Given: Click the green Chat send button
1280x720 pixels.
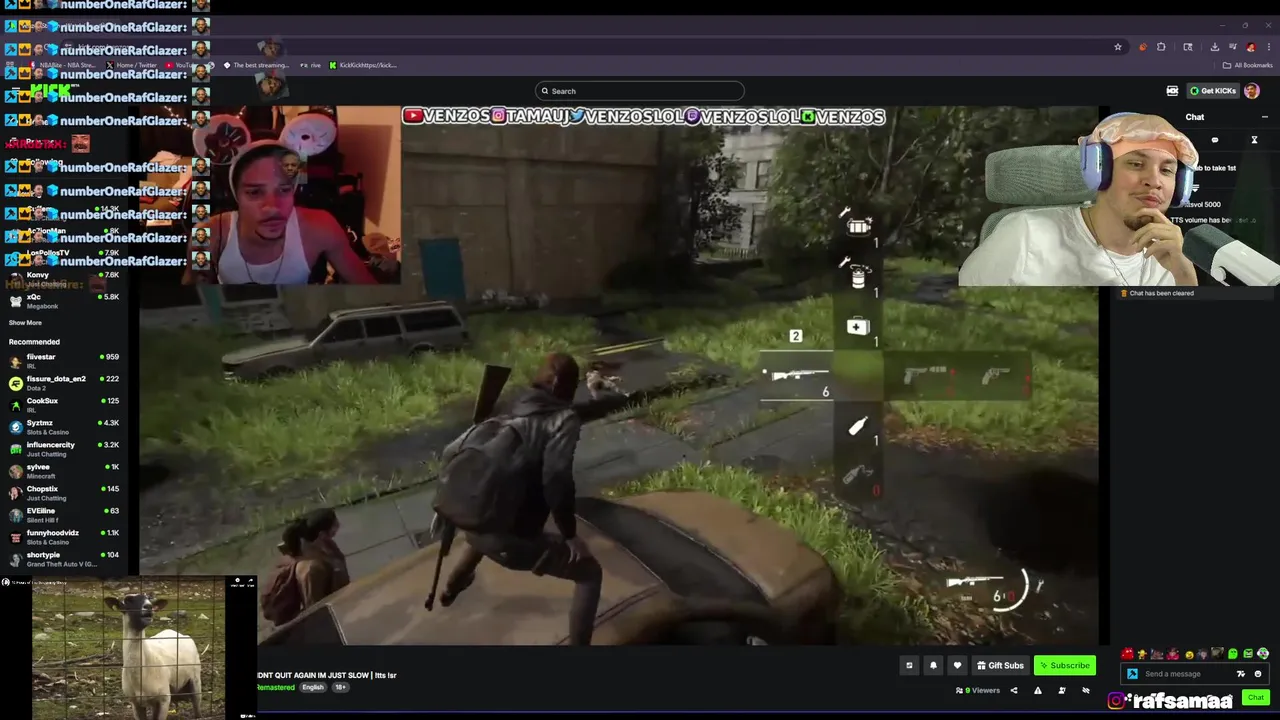Looking at the screenshot, I should [x=1256, y=697].
